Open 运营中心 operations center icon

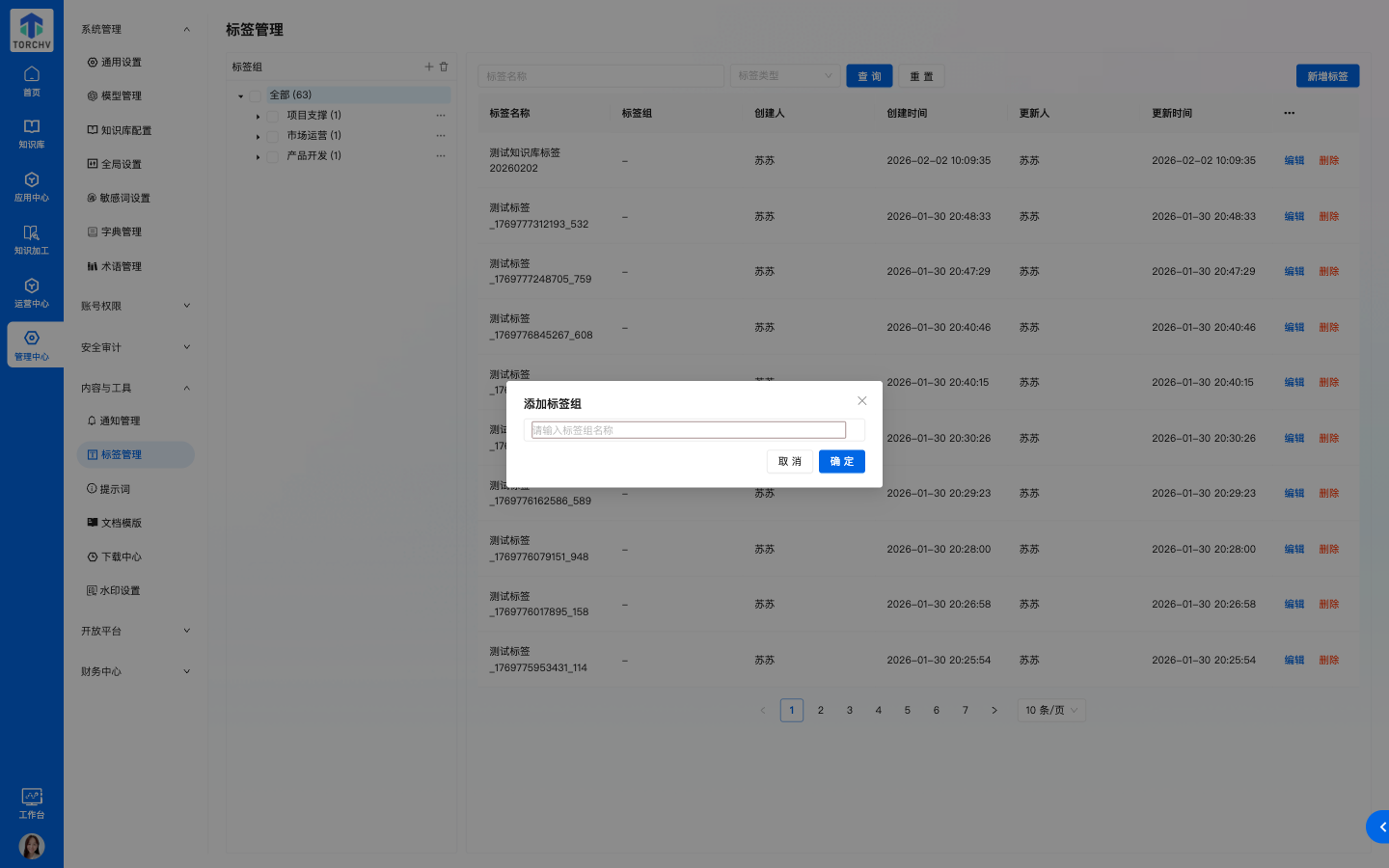coord(32,292)
